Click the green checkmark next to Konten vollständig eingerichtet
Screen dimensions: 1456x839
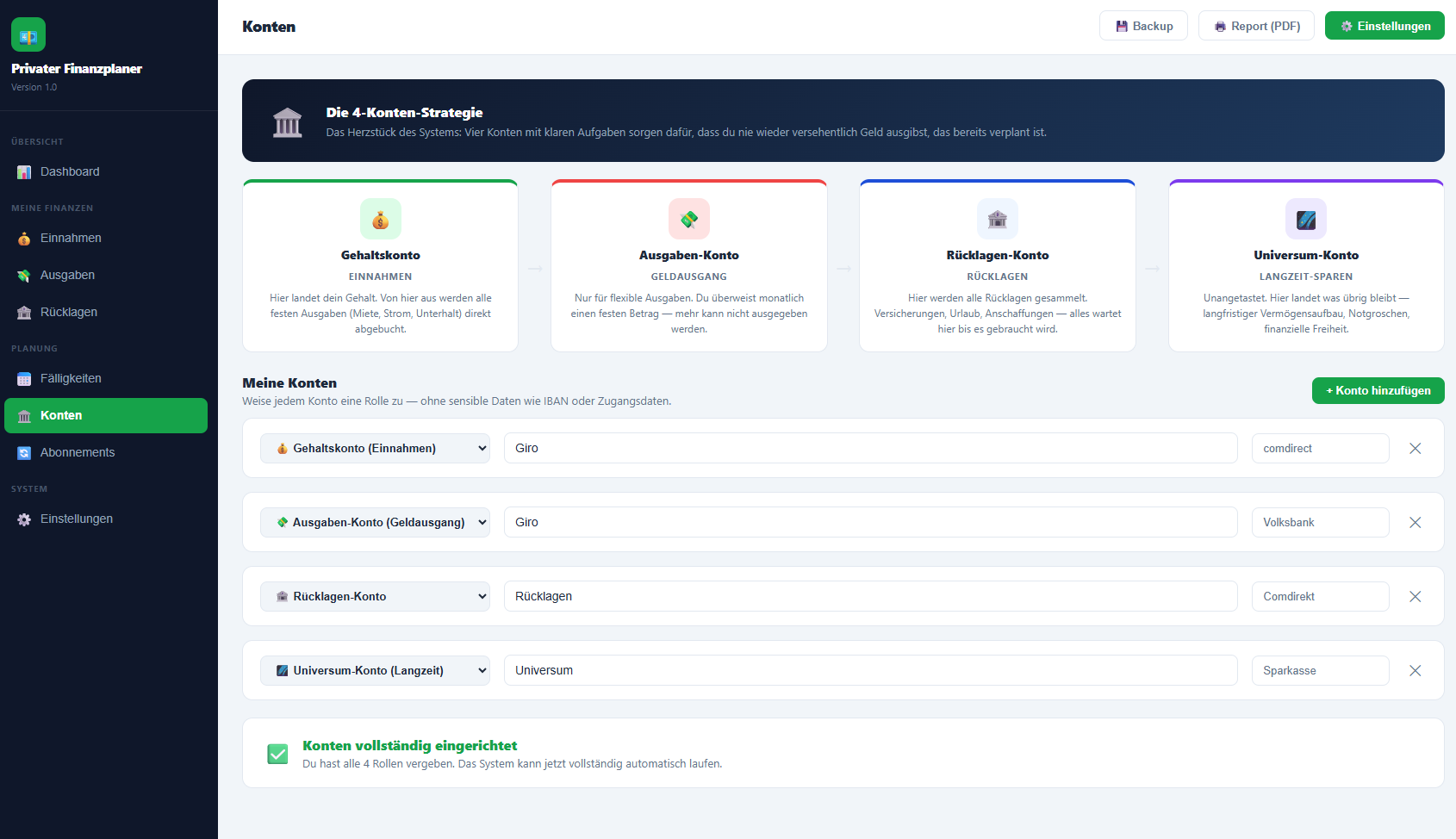277,754
